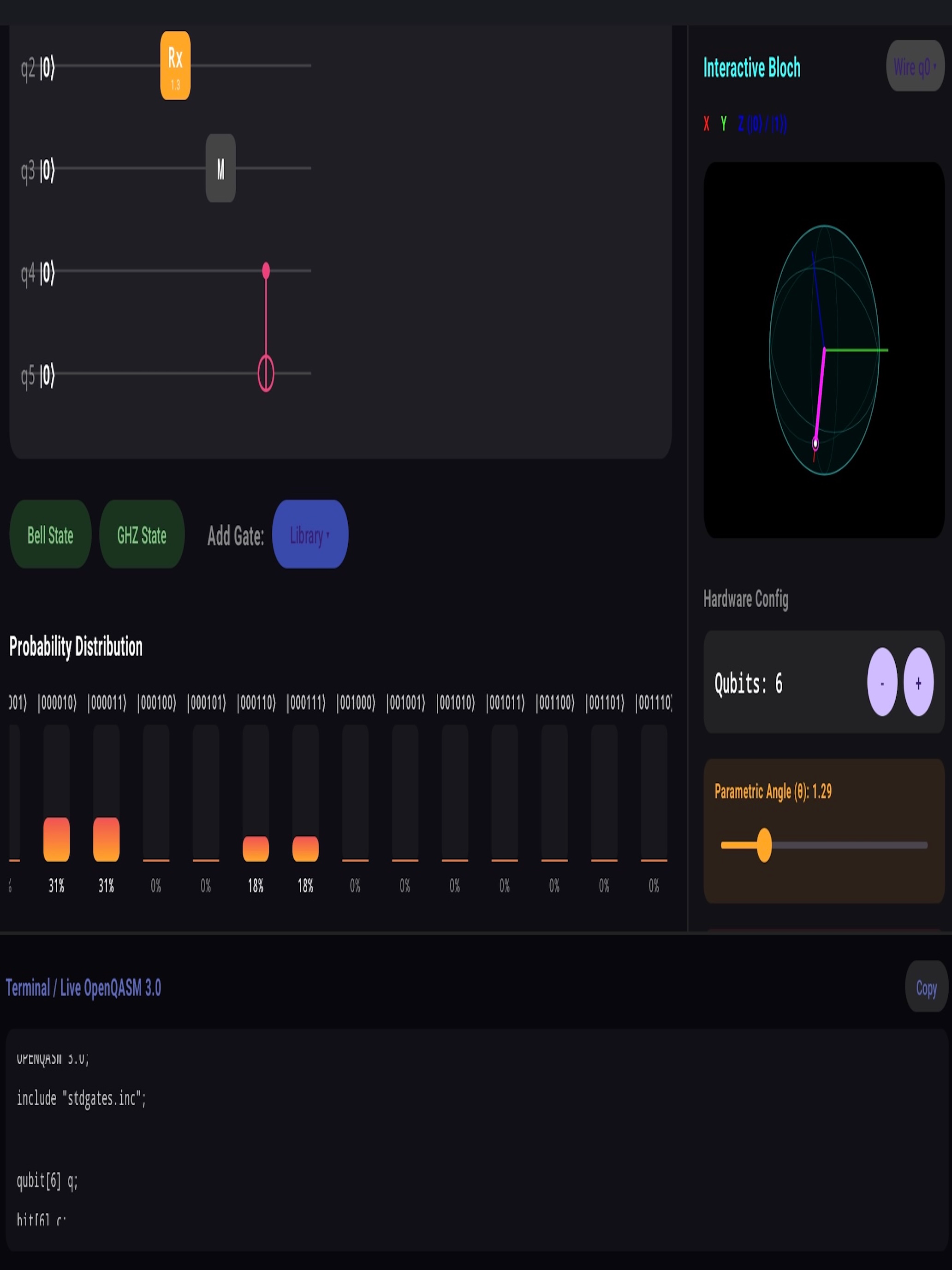Click the q2 wire label
The height and width of the screenshot is (1270, 952).
click(38, 68)
